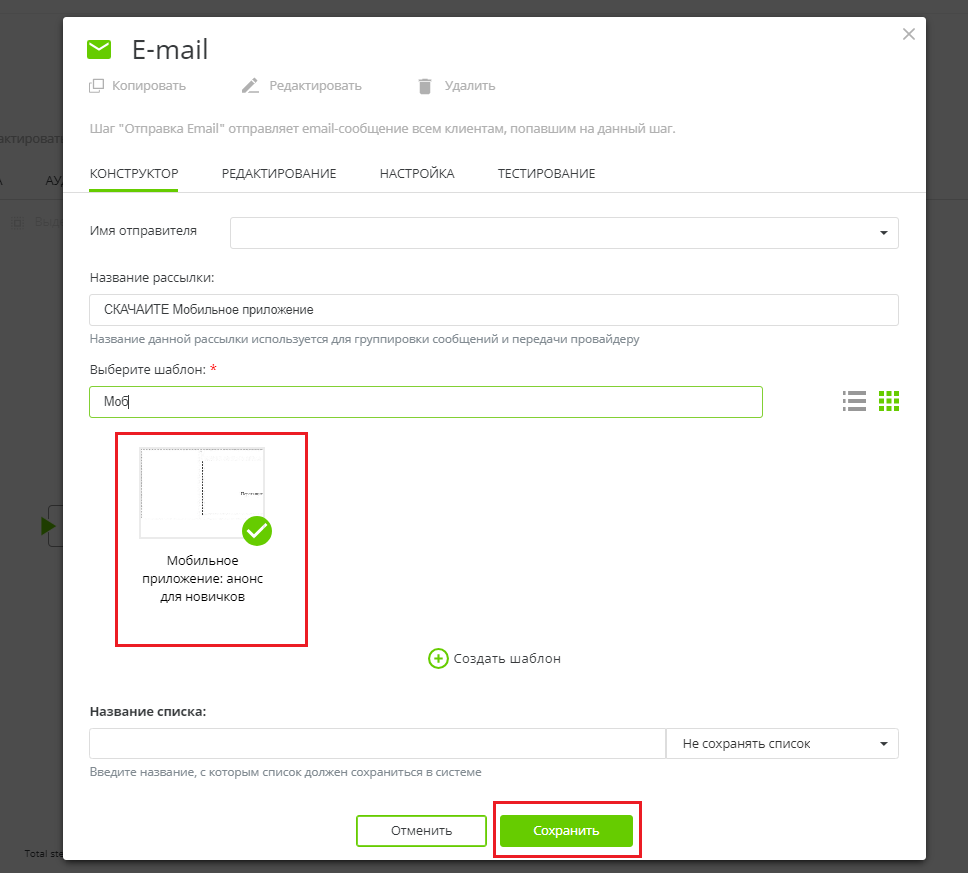Image resolution: width=968 pixels, height=873 pixels.
Task: Clear the template search field showing Моб
Action: pos(425,401)
